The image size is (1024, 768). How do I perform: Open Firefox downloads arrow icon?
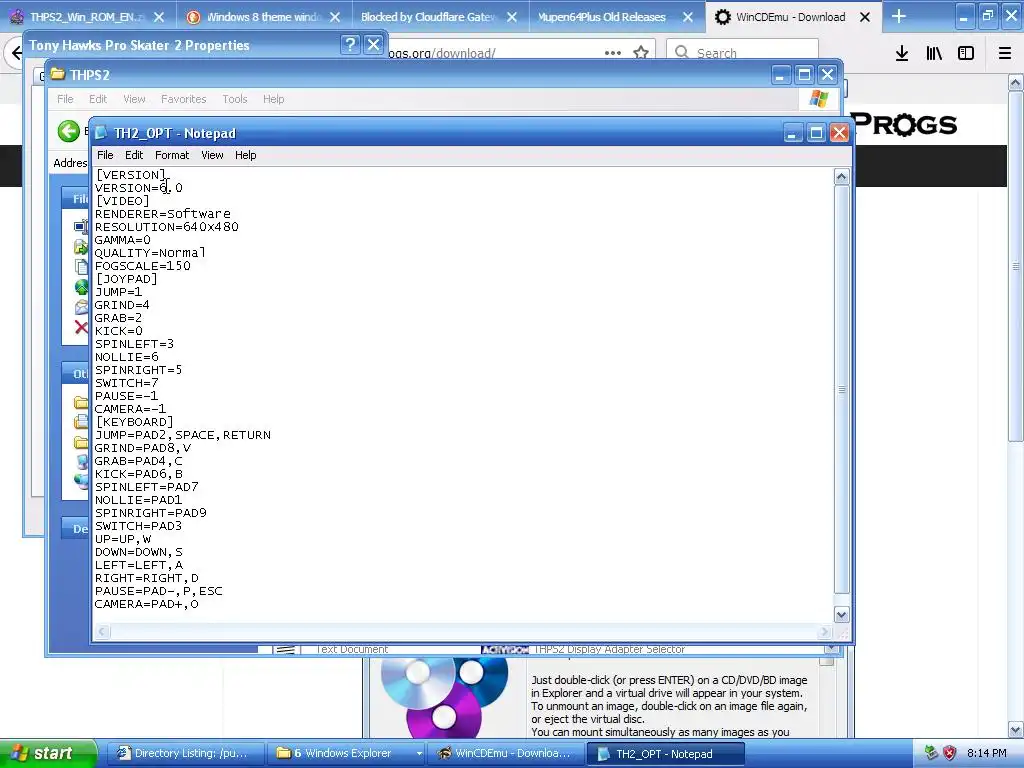(x=902, y=53)
